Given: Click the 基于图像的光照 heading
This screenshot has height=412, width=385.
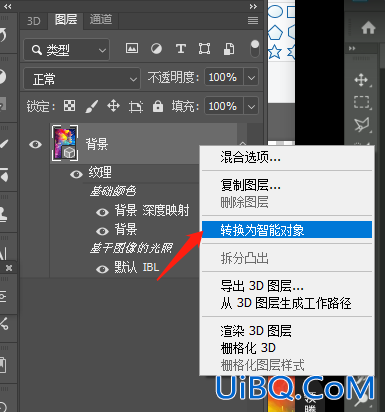Looking at the screenshot, I should tap(131, 248).
